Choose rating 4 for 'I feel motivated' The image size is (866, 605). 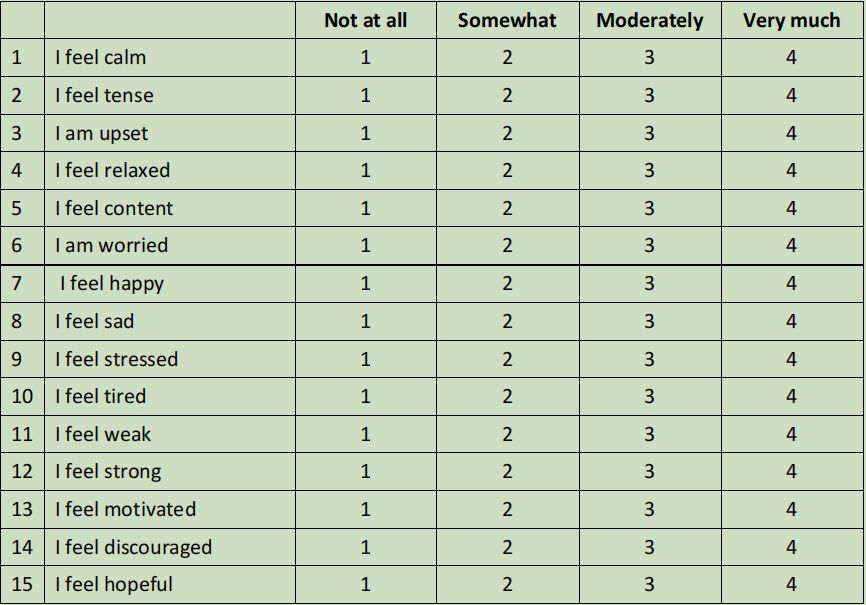[x=791, y=510]
